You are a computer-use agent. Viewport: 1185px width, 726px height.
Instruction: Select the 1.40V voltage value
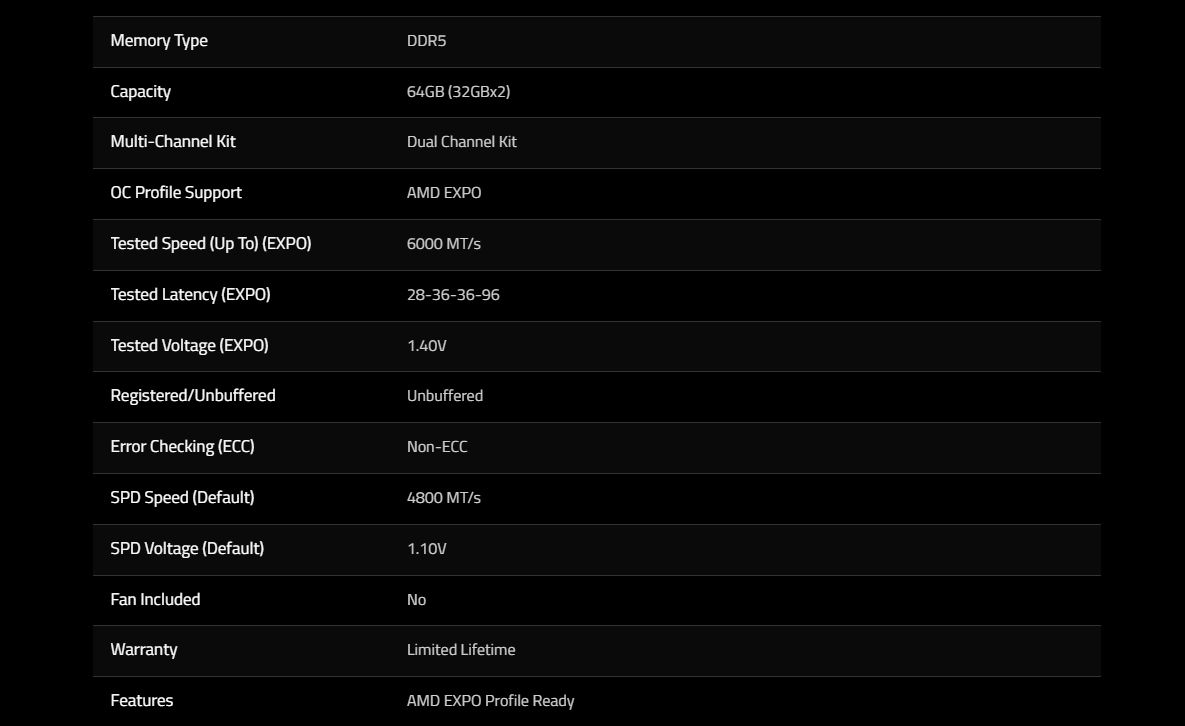[x=426, y=345]
